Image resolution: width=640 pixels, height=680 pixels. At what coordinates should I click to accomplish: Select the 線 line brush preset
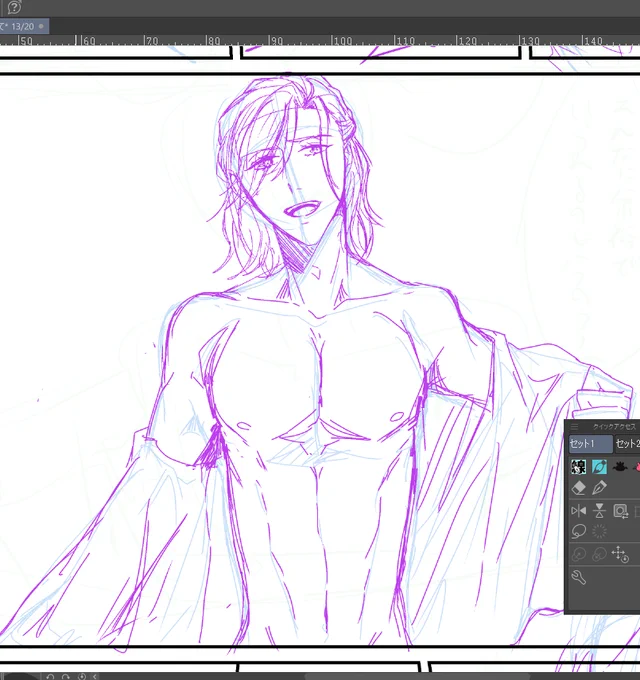click(x=578, y=467)
